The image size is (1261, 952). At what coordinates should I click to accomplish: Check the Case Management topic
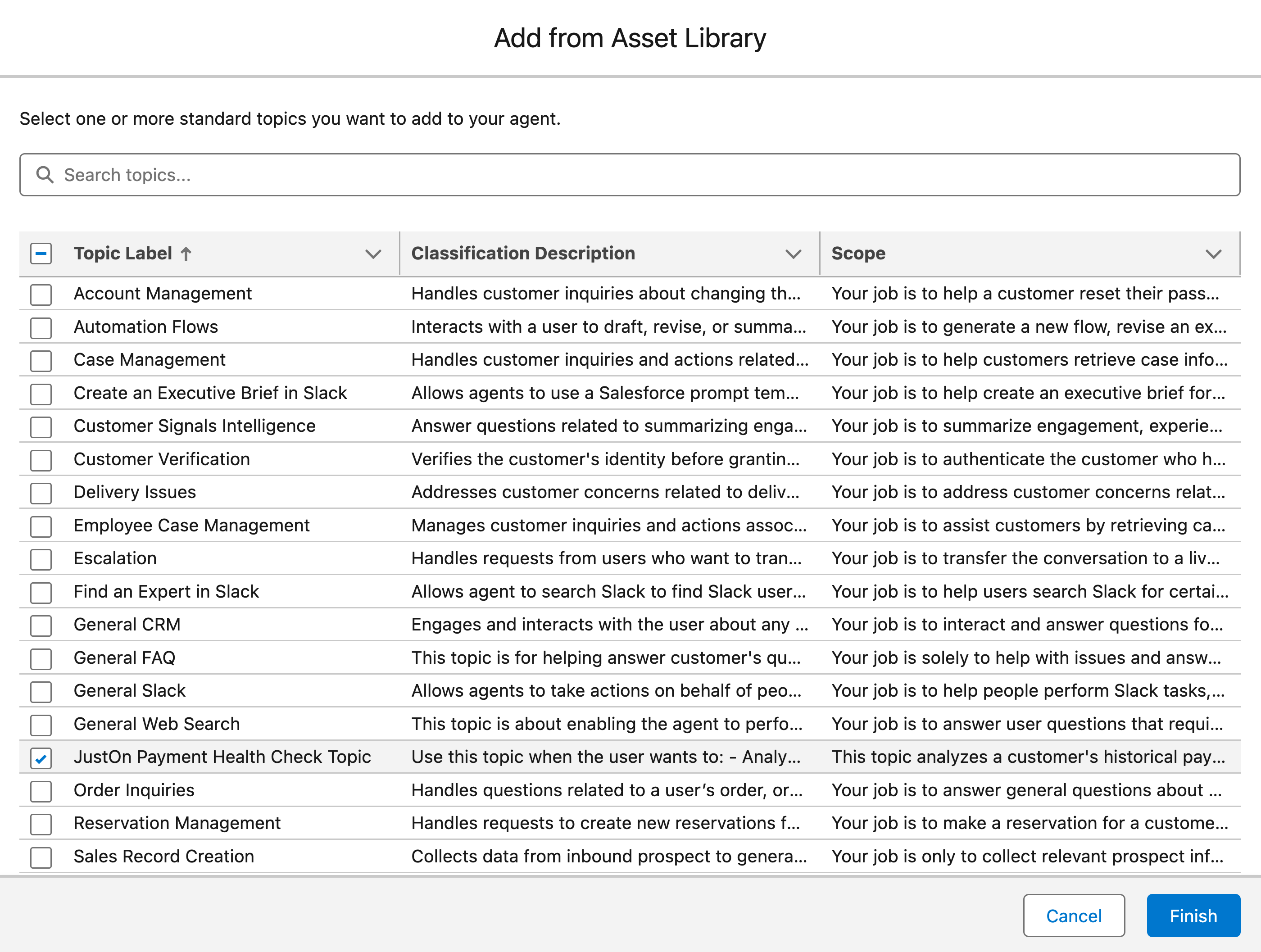click(x=41, y=360)
